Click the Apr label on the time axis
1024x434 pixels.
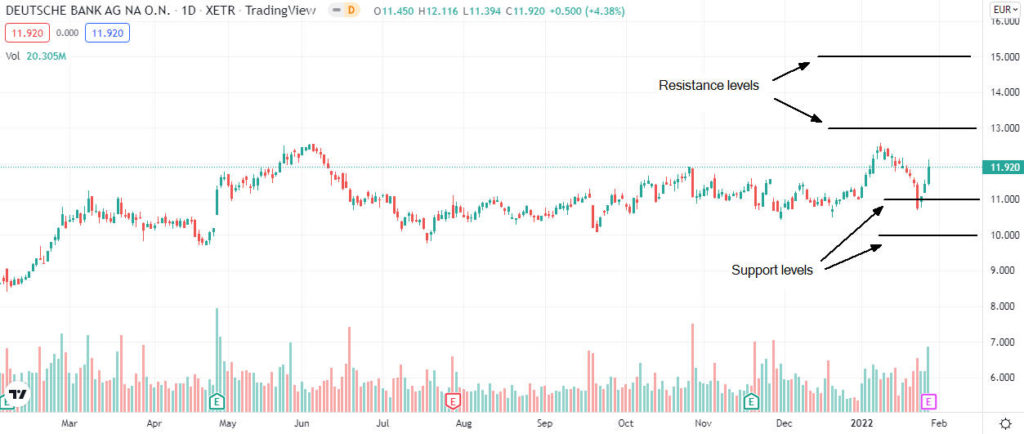(155, 423)
